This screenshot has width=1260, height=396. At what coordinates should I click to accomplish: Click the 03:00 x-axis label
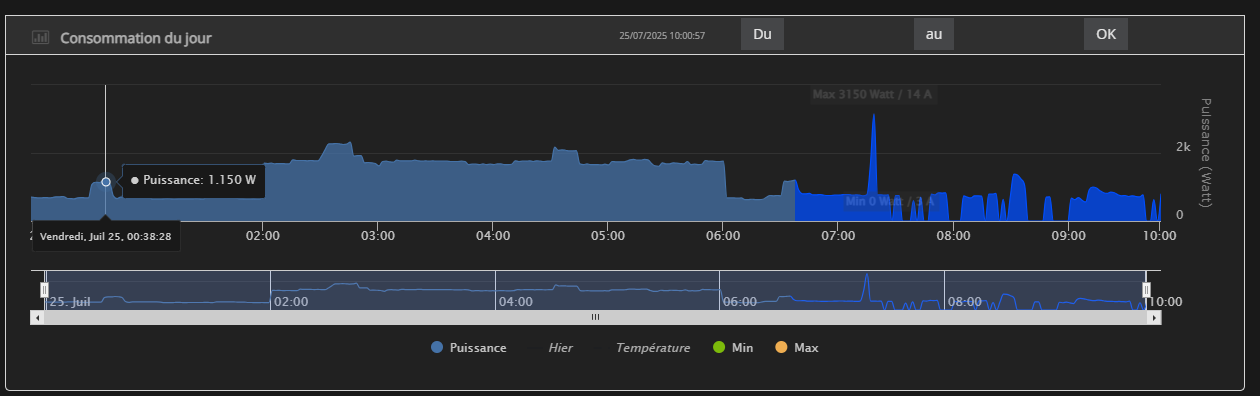378,236
